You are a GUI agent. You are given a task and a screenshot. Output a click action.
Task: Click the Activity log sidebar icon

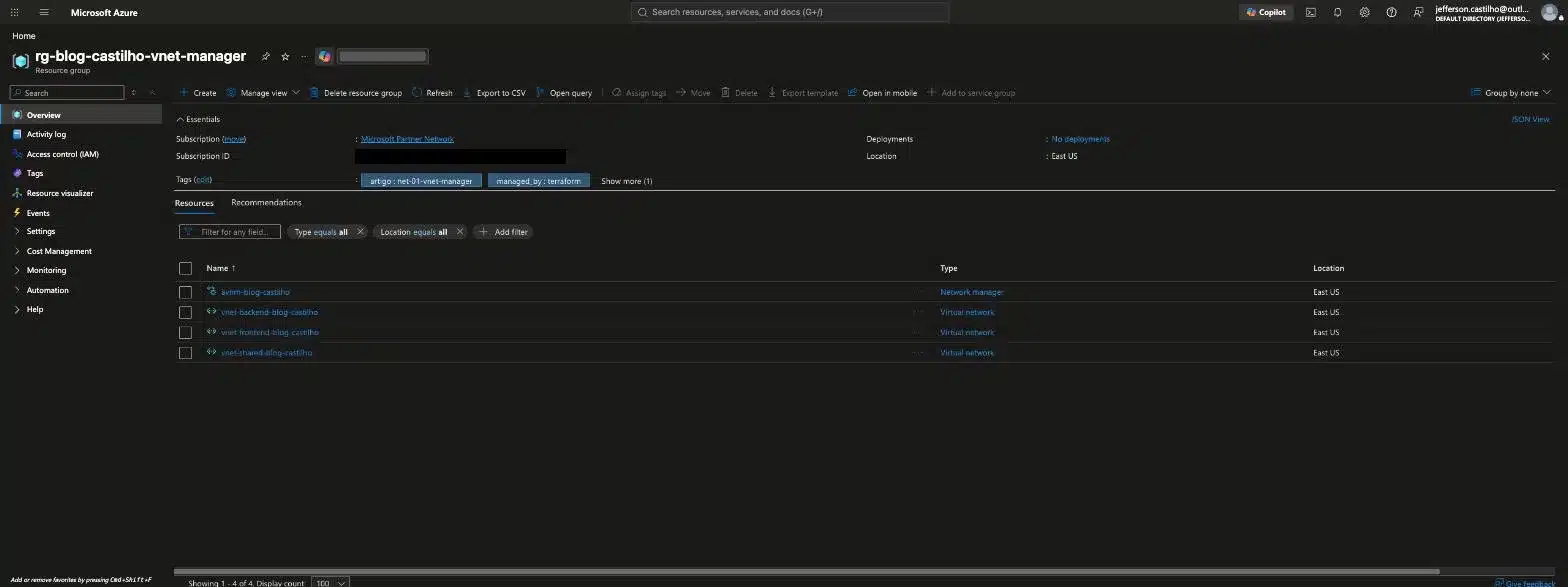point(17,134)
